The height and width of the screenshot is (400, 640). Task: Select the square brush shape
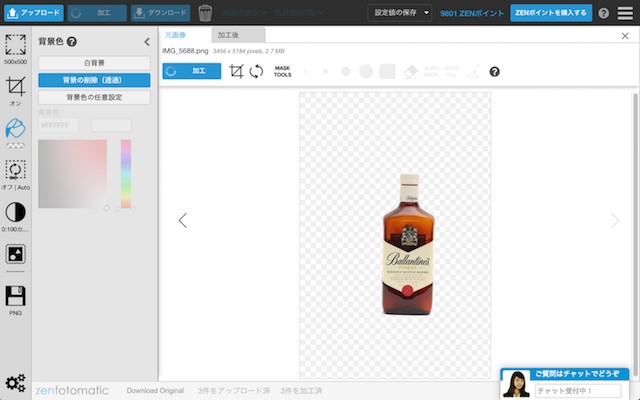387,71
